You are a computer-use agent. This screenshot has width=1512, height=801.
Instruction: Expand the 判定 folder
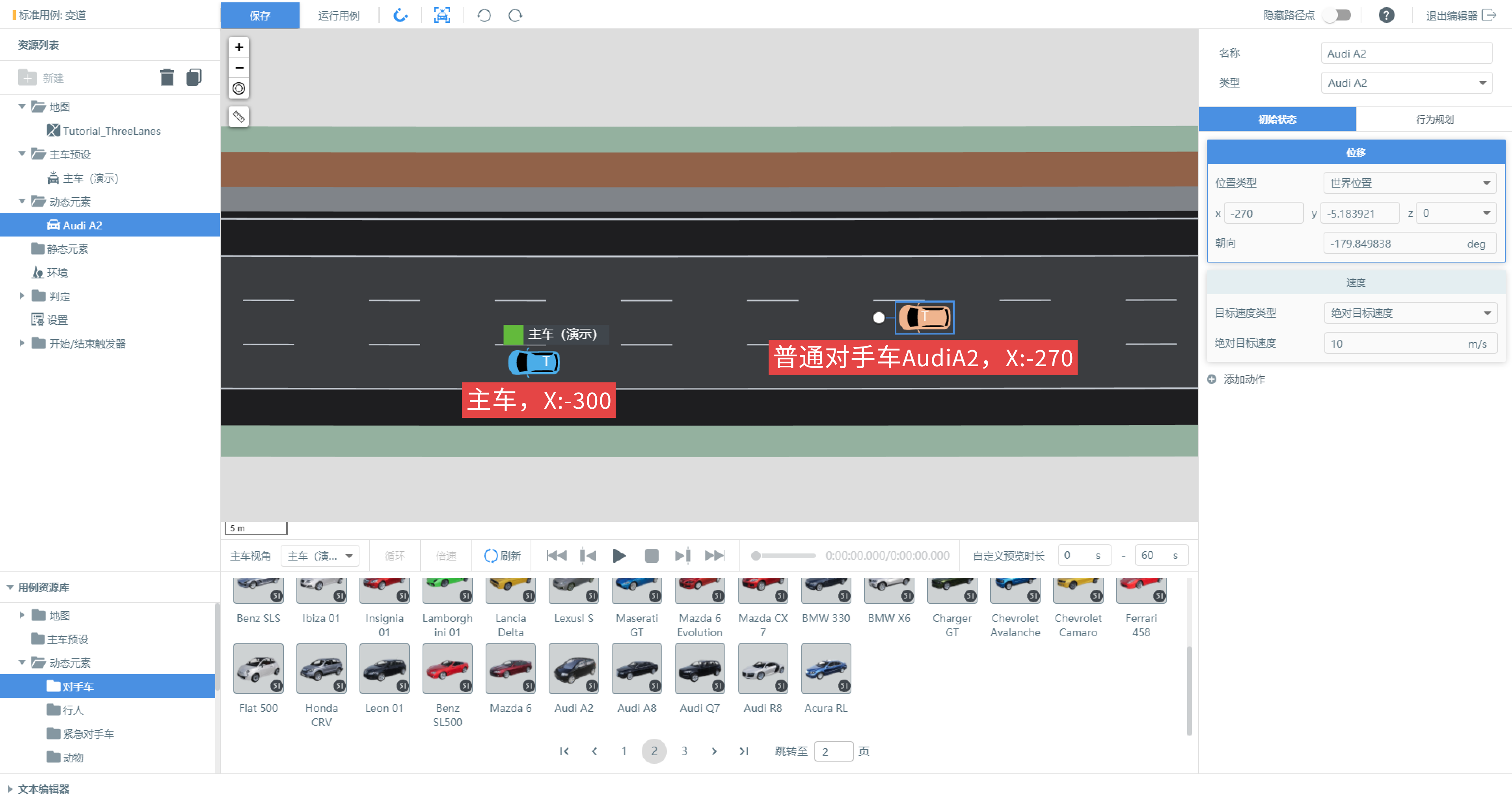click(x=22, y=296)
